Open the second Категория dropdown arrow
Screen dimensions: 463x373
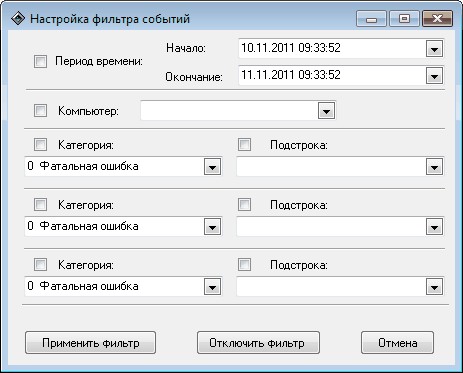(x=212, y=227)
